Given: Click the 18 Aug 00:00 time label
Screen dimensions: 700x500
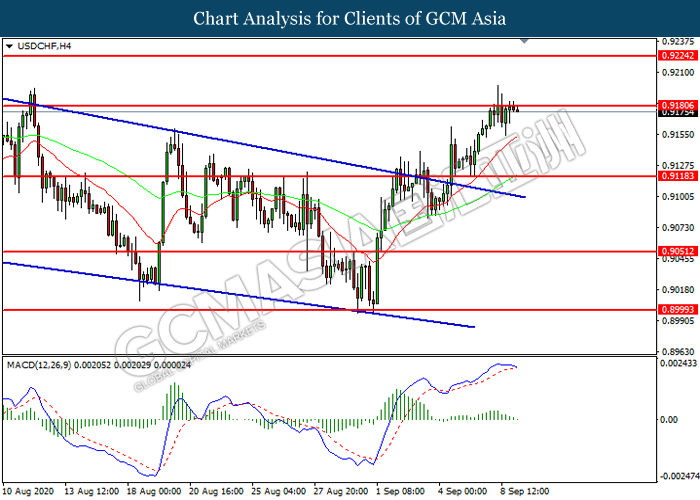Looking at the screenshot, I should 154,491.
